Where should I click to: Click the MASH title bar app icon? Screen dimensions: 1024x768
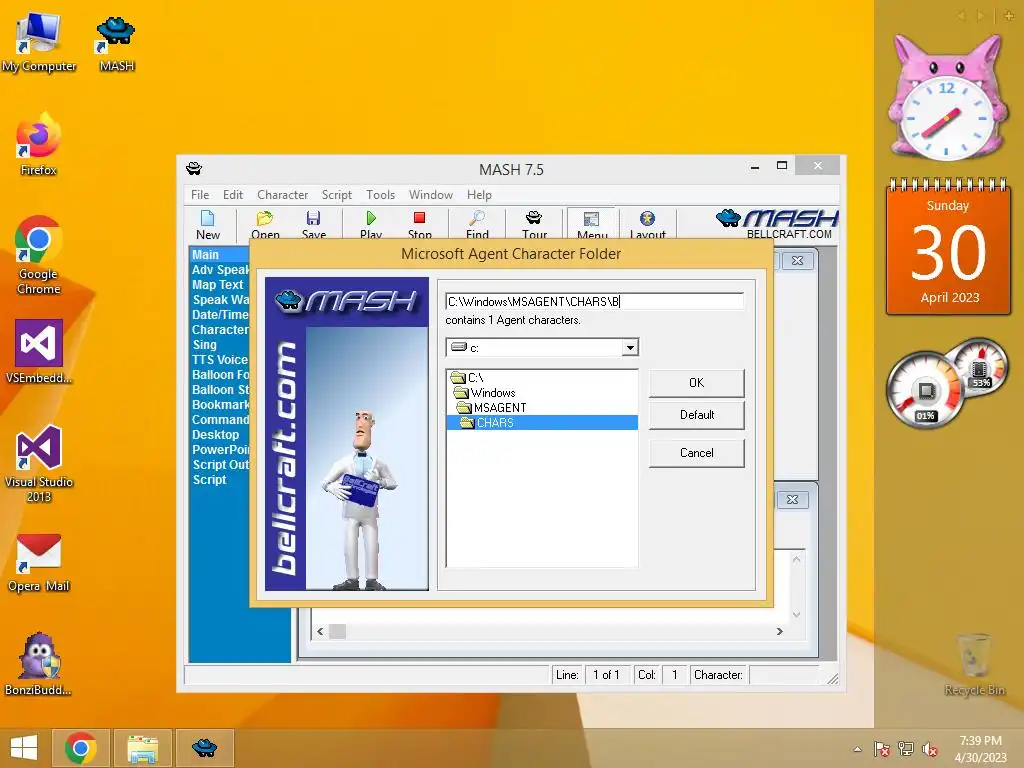[x=194, y=168]
